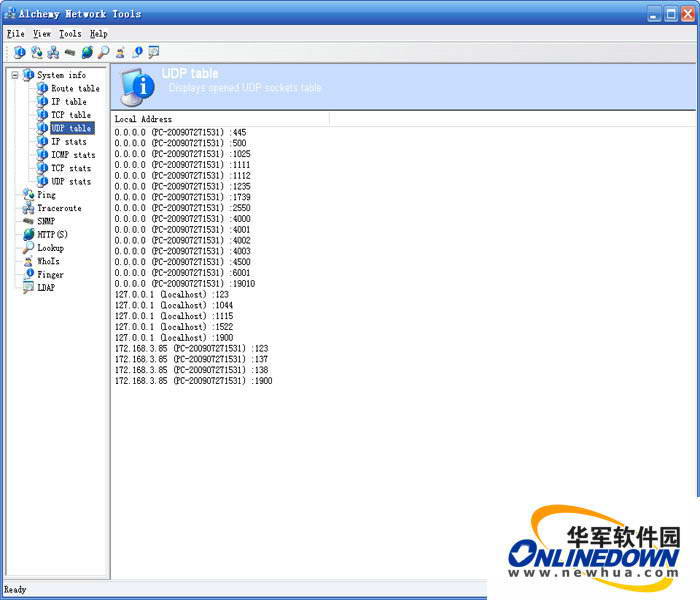Screen dimensions: 700x600
Task: Collapse the System info tree node
Action: point(15,75)
